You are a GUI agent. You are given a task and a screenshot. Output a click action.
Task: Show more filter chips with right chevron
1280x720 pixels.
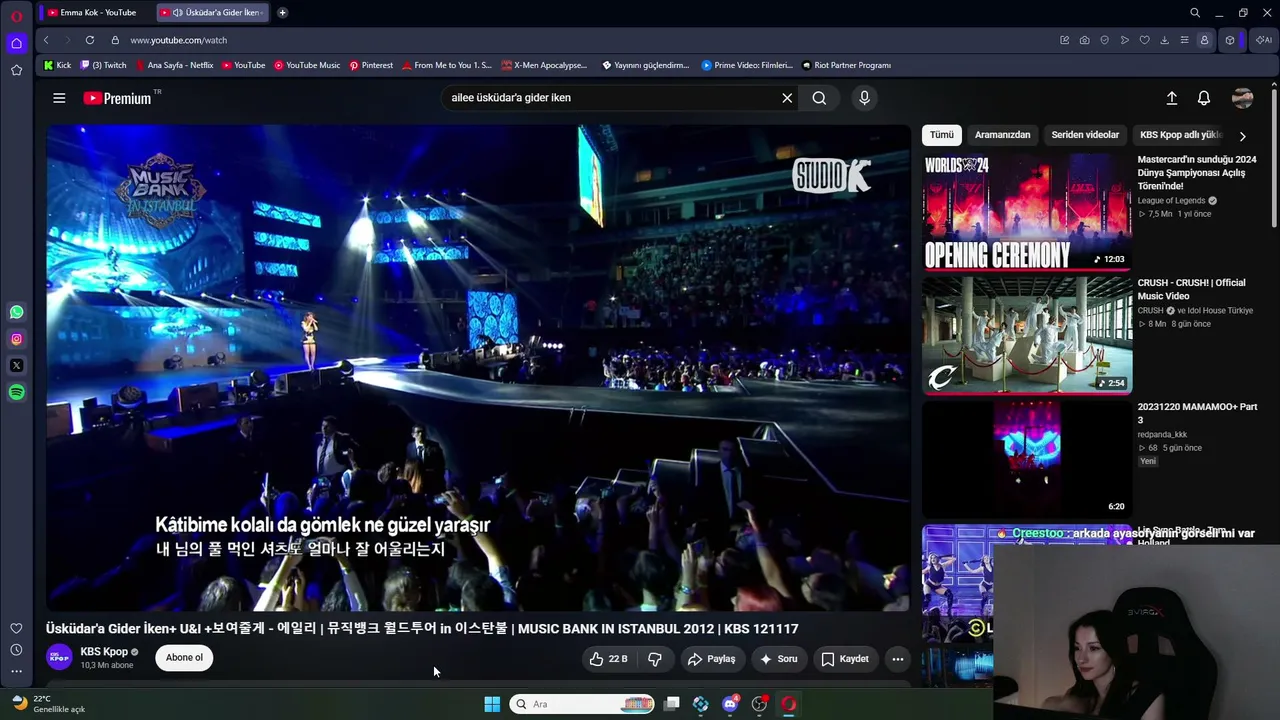[1243, 136]
